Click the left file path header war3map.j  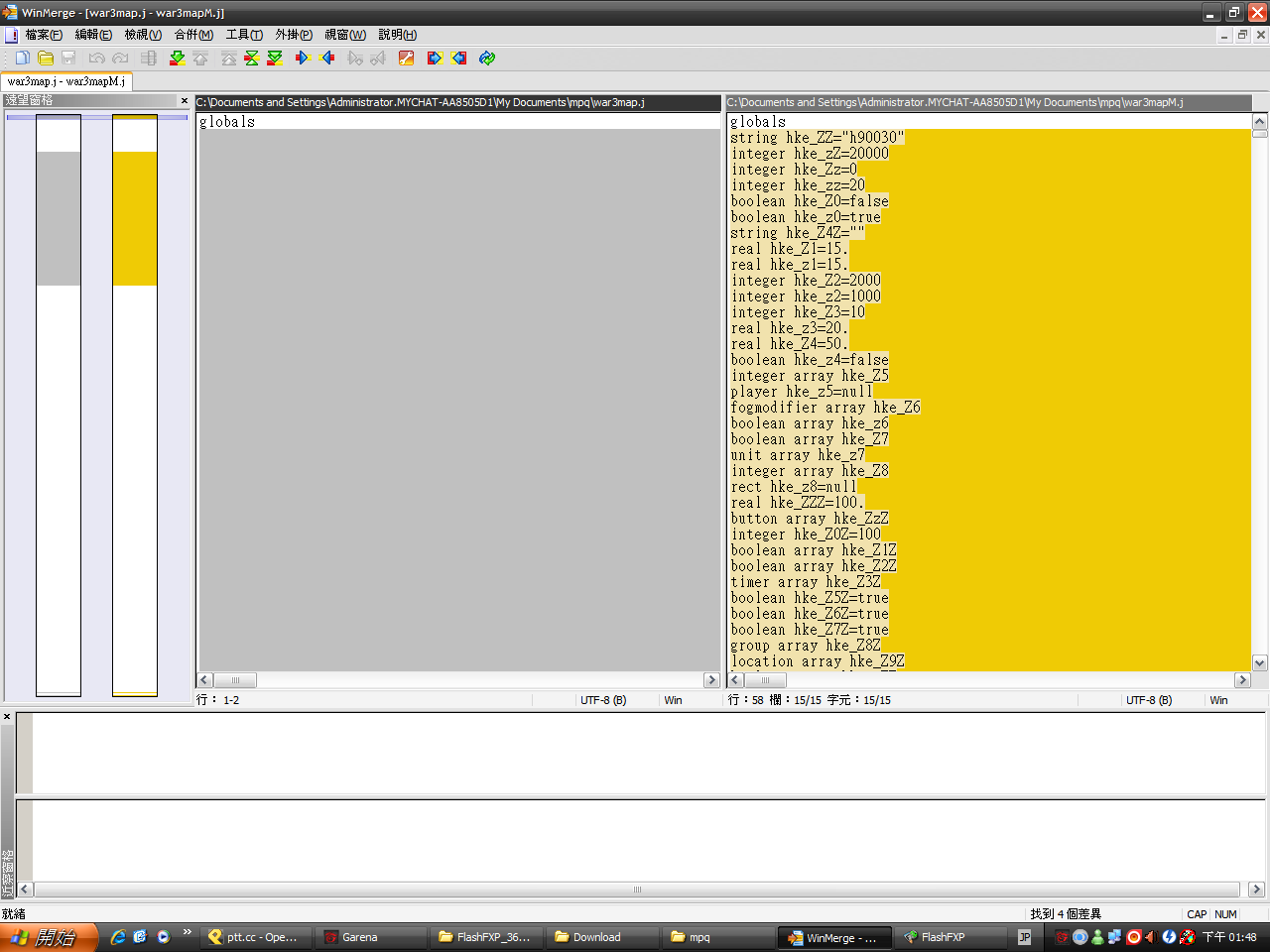(457, 102)
